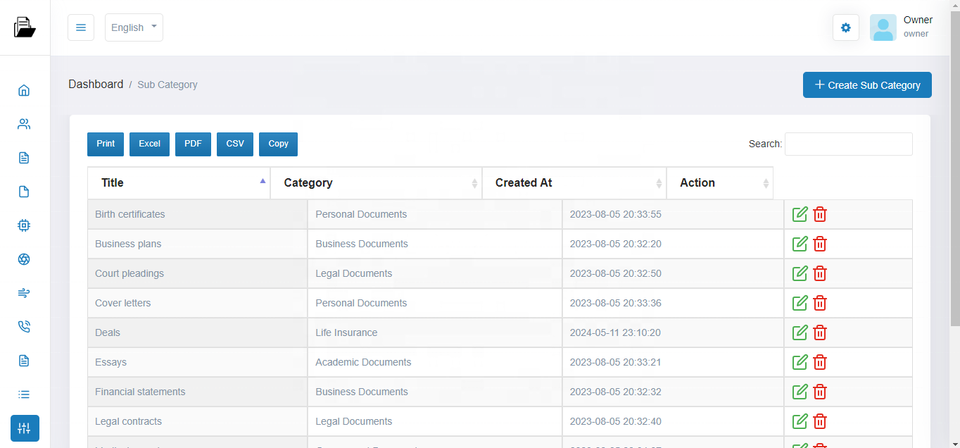The height and width of the screenshot is (448, 960).
Task: Open the Owner profile menu
Action: click(x=902, y=28)
